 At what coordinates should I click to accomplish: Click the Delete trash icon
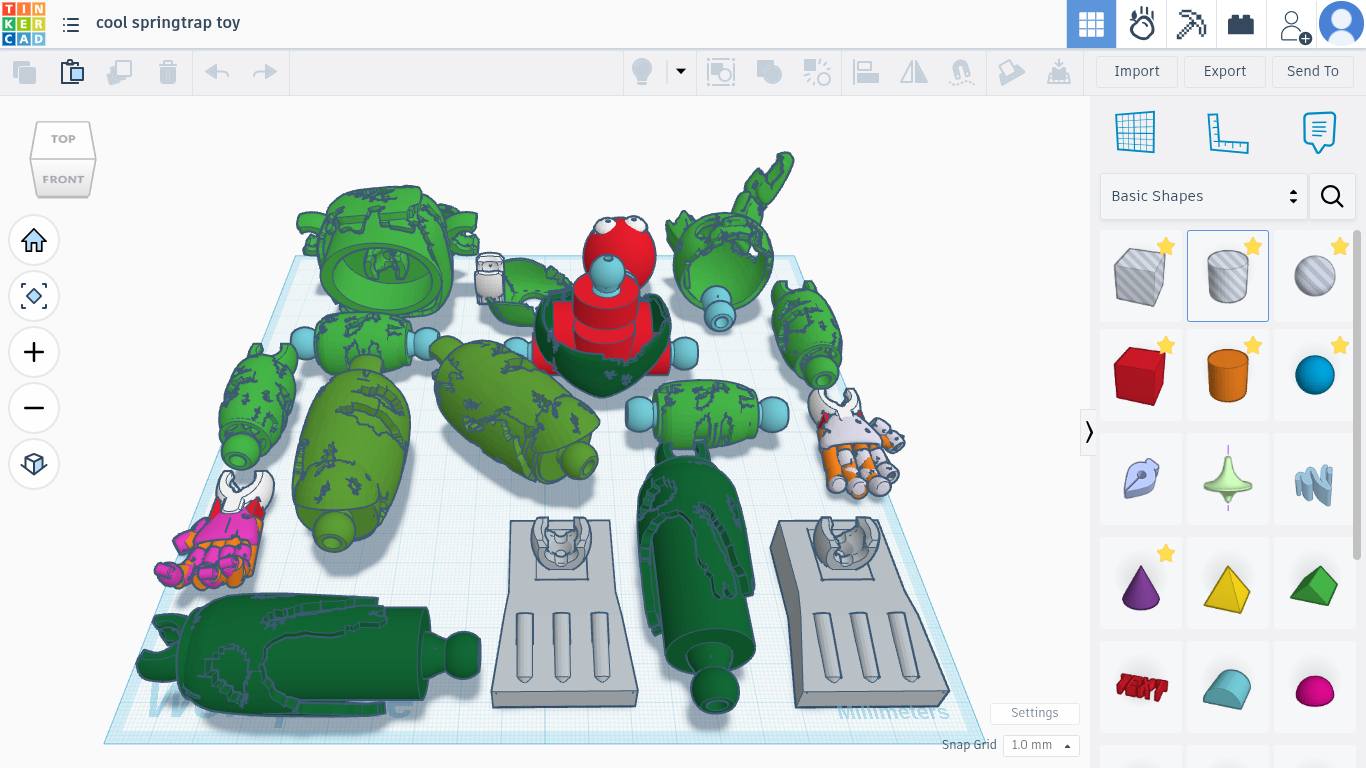click(168, 72)
